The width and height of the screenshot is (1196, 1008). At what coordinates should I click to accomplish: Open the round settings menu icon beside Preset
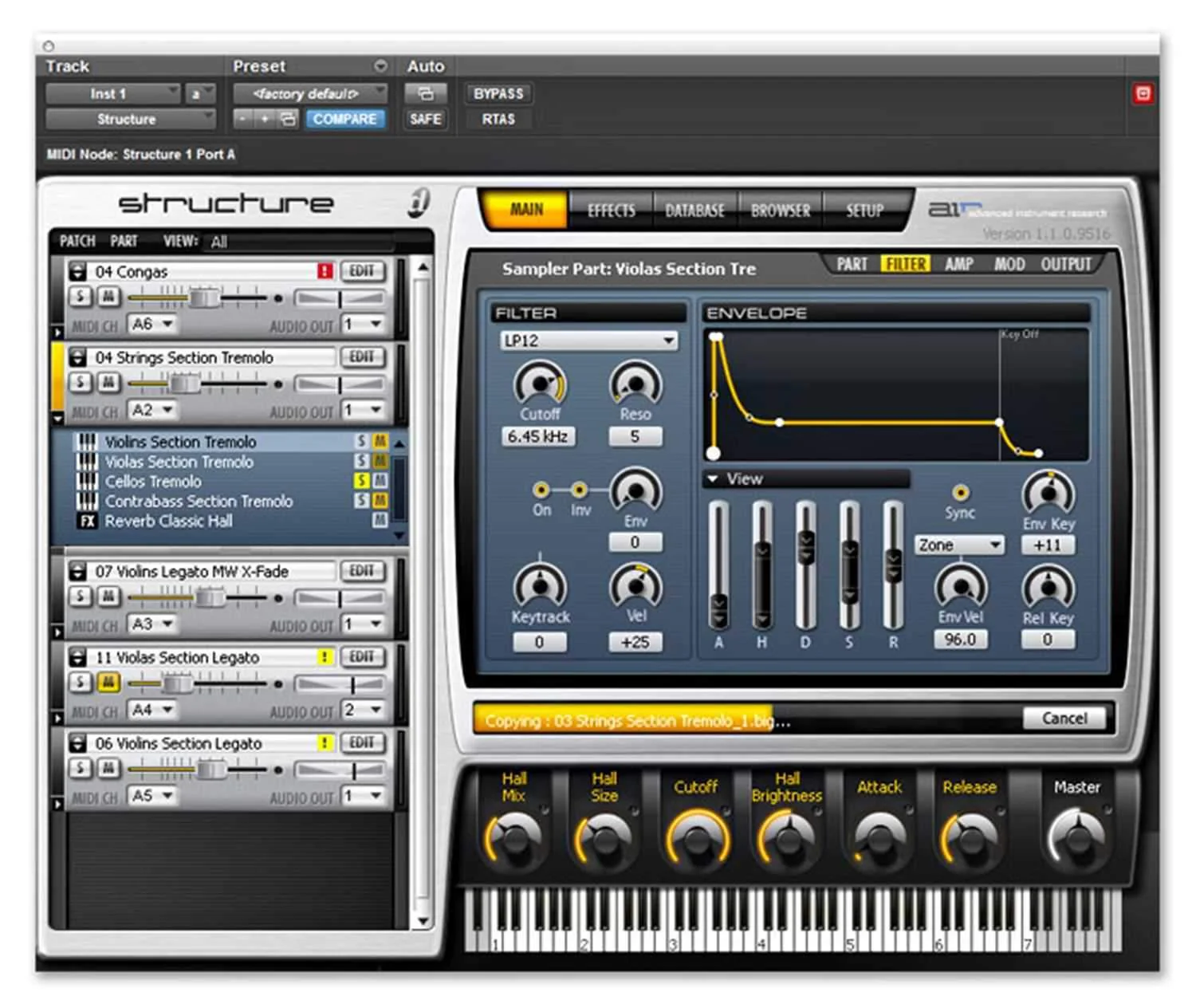tap(380, 65)
